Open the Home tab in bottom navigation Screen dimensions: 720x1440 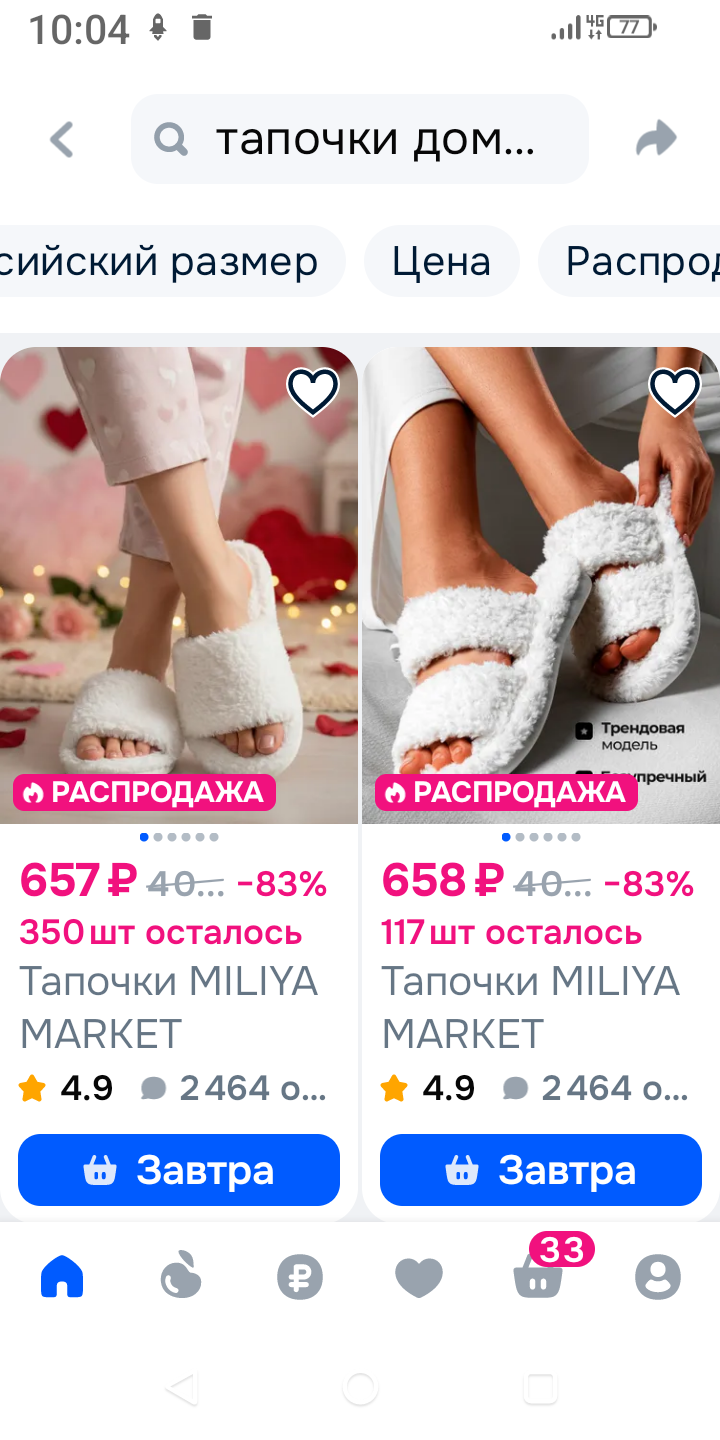[x=62, y=1277]
